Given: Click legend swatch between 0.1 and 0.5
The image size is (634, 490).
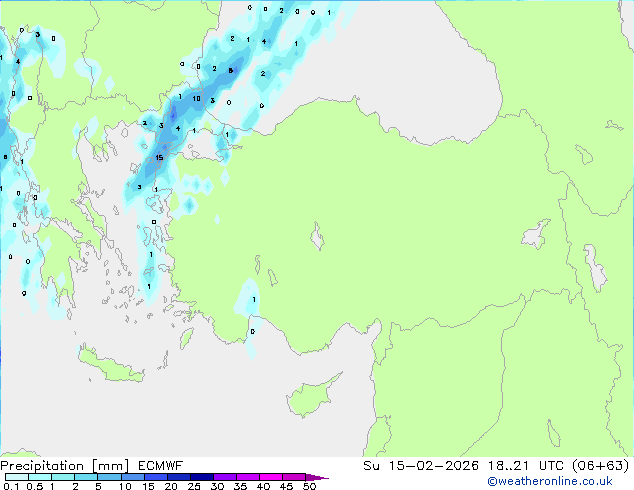Looking at the screenshot, I should pyautogui.click(x=17, y=477).
